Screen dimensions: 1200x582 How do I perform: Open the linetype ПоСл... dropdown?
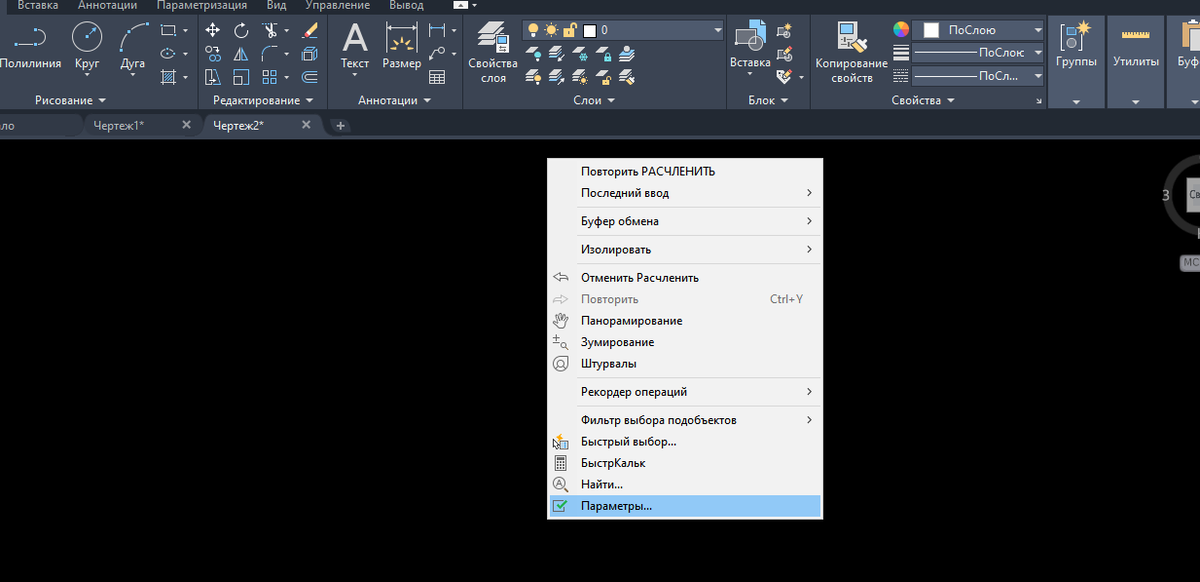pyautogui.click(x=1038, y=76)
